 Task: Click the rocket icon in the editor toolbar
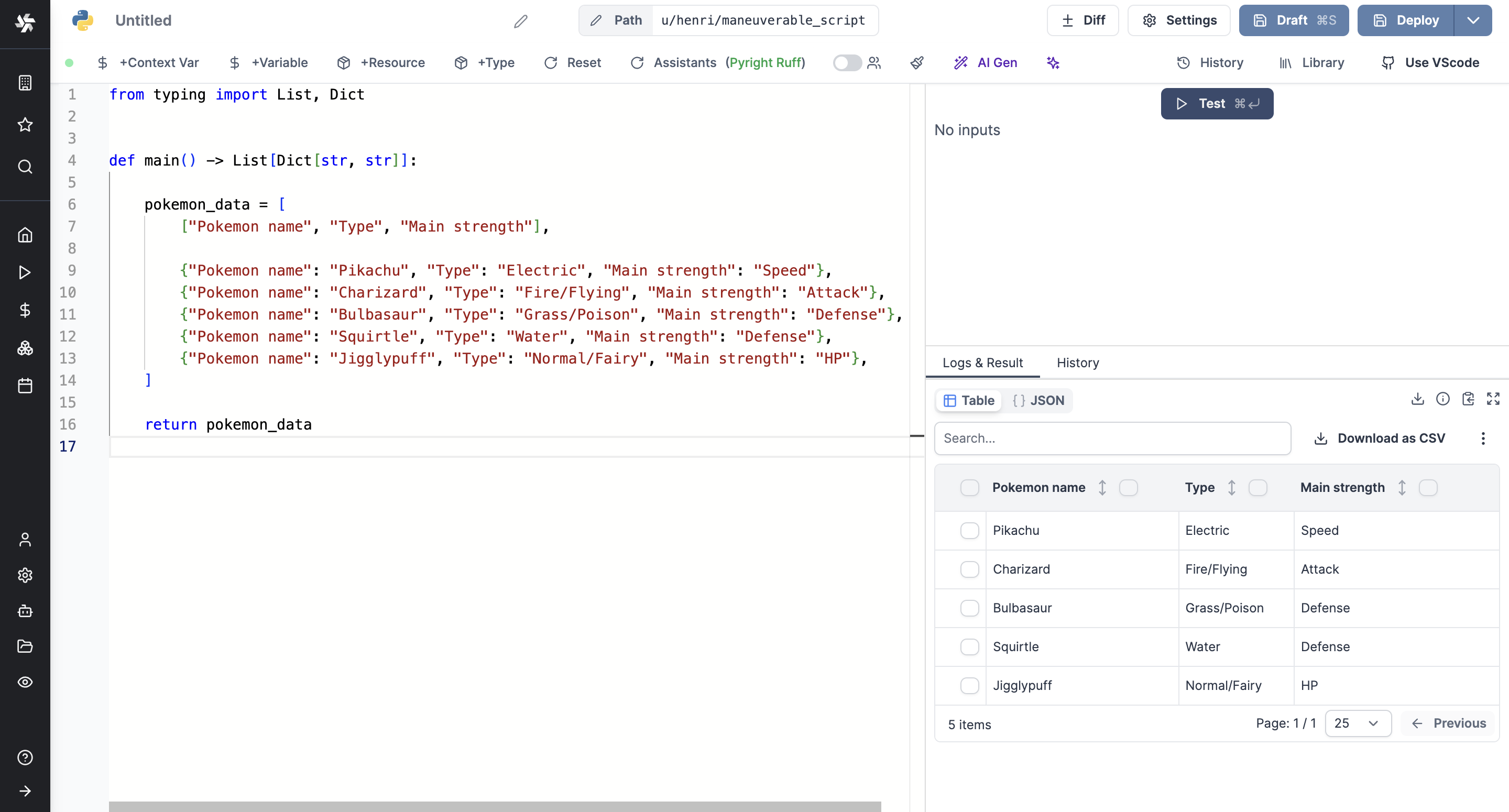tap(917, 63)
